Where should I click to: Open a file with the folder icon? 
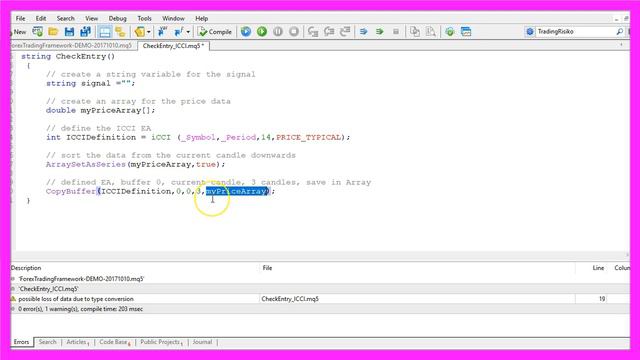[53, 31]
